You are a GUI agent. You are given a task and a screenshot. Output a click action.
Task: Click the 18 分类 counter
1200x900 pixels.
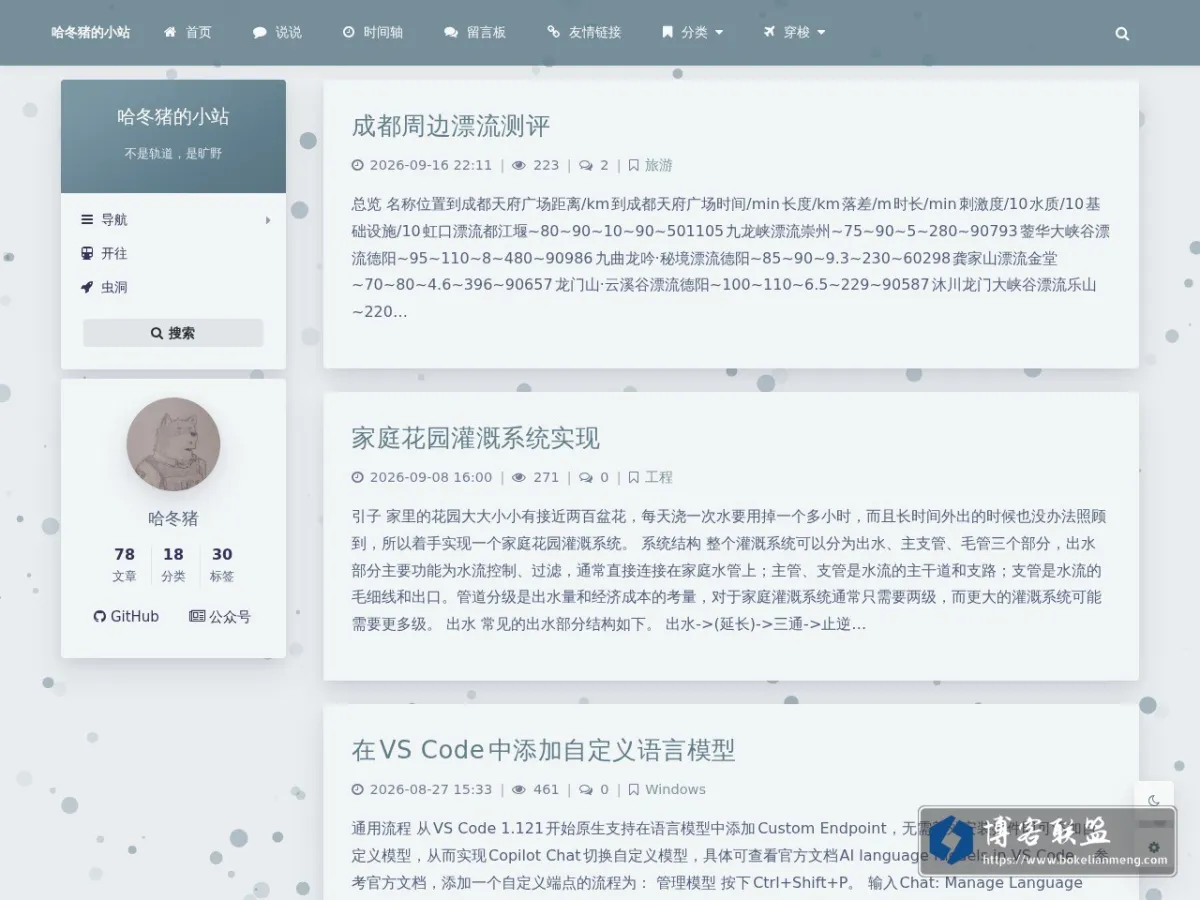pos(174,564)
